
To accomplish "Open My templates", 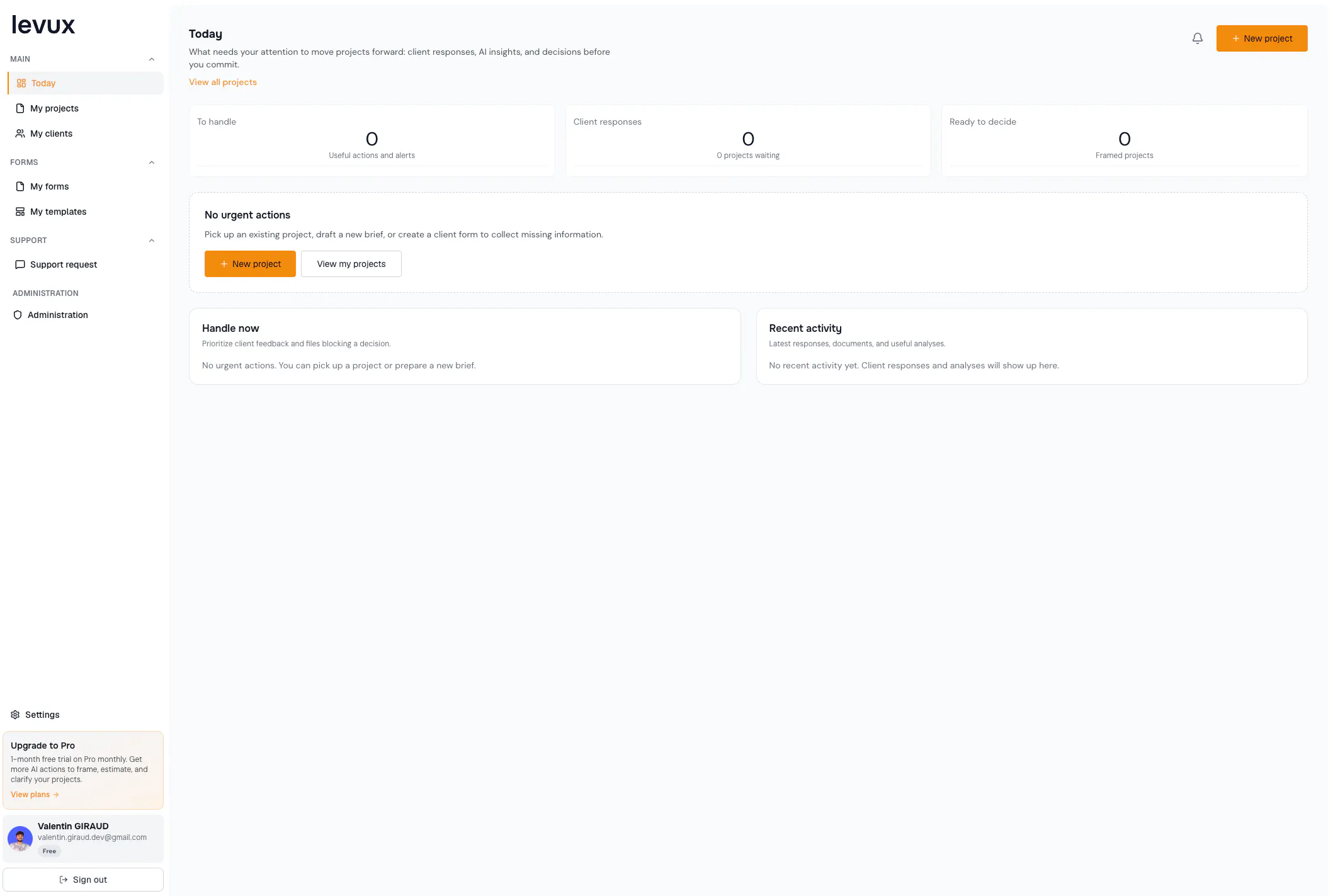I will 86,212.
